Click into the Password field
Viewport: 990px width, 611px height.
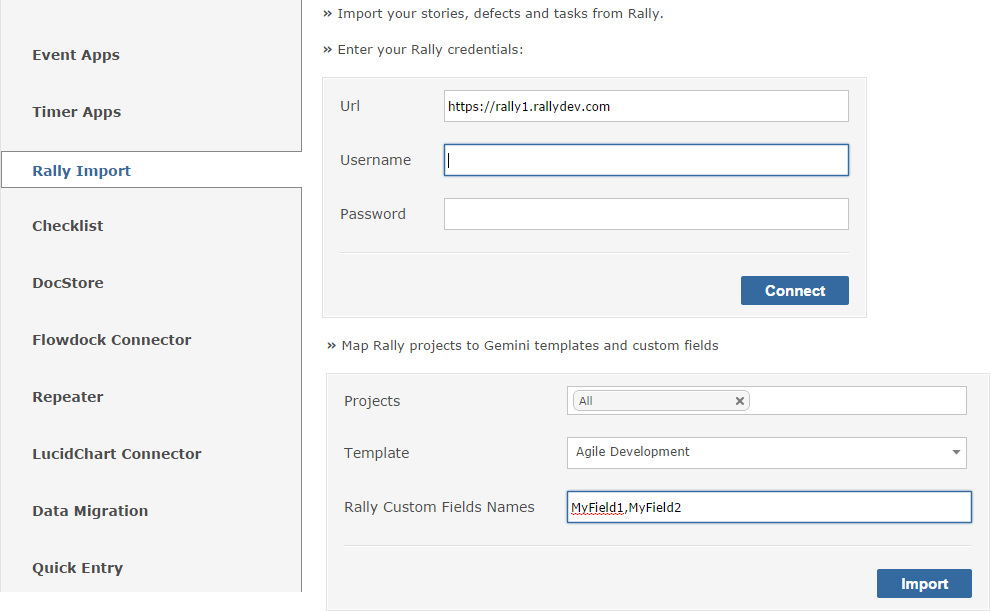(x=646, y=214)
